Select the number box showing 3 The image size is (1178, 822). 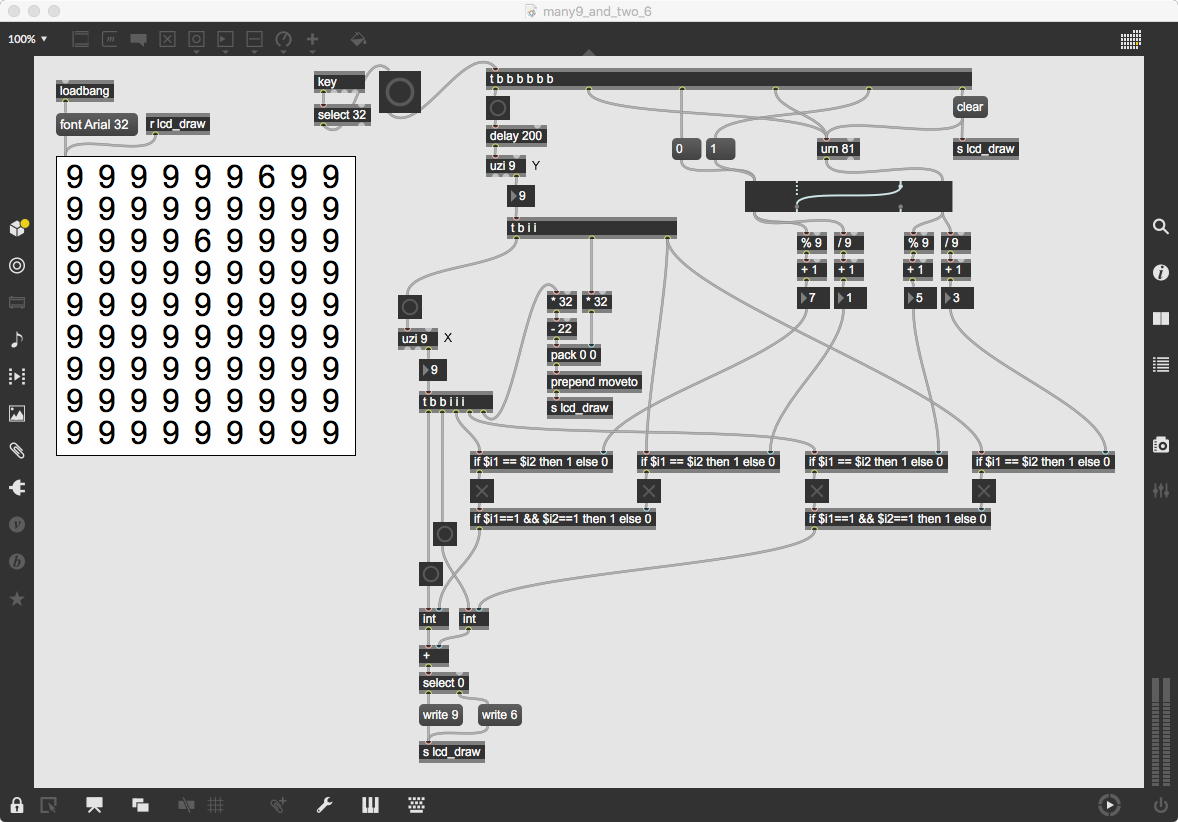pyautogui.click(x=957, y=298)
